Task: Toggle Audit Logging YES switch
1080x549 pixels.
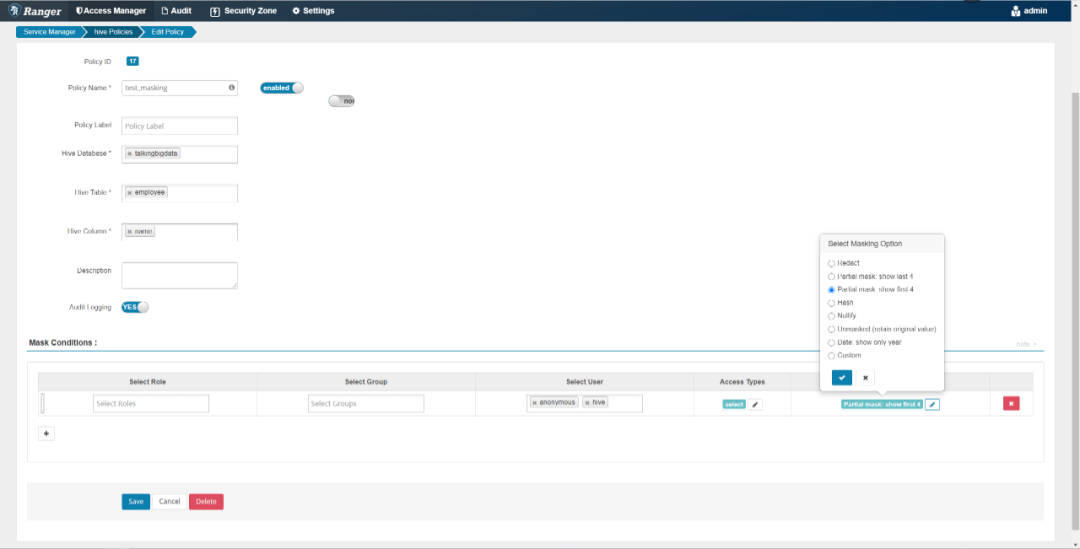Action: coord(135,307)
